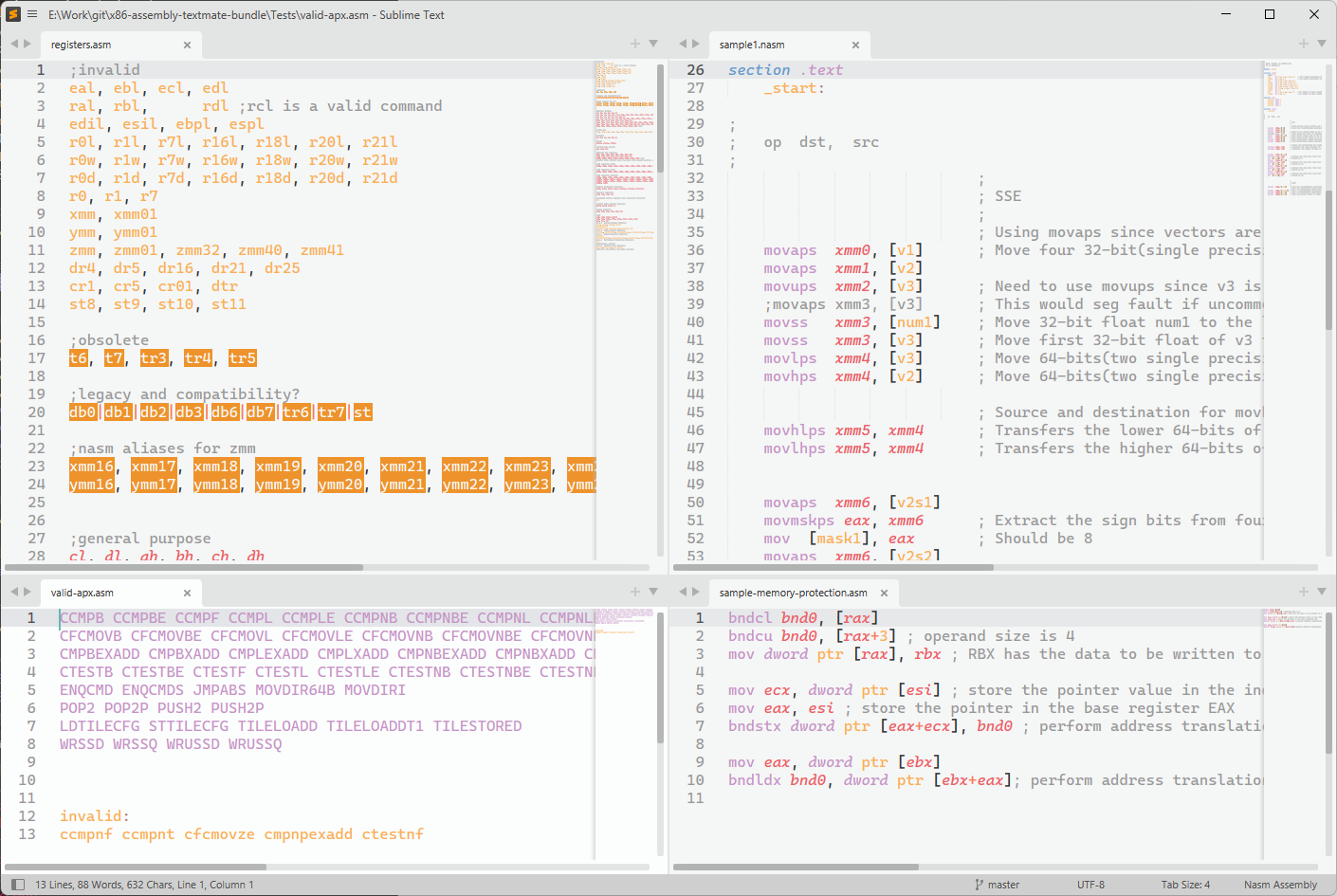Image resolution: width=1337 pixels, height=896 pixels.
Task: Open tab list dropdown in sample1.nasm pane
Action: pyautogui.click(x=1322, y=44)
